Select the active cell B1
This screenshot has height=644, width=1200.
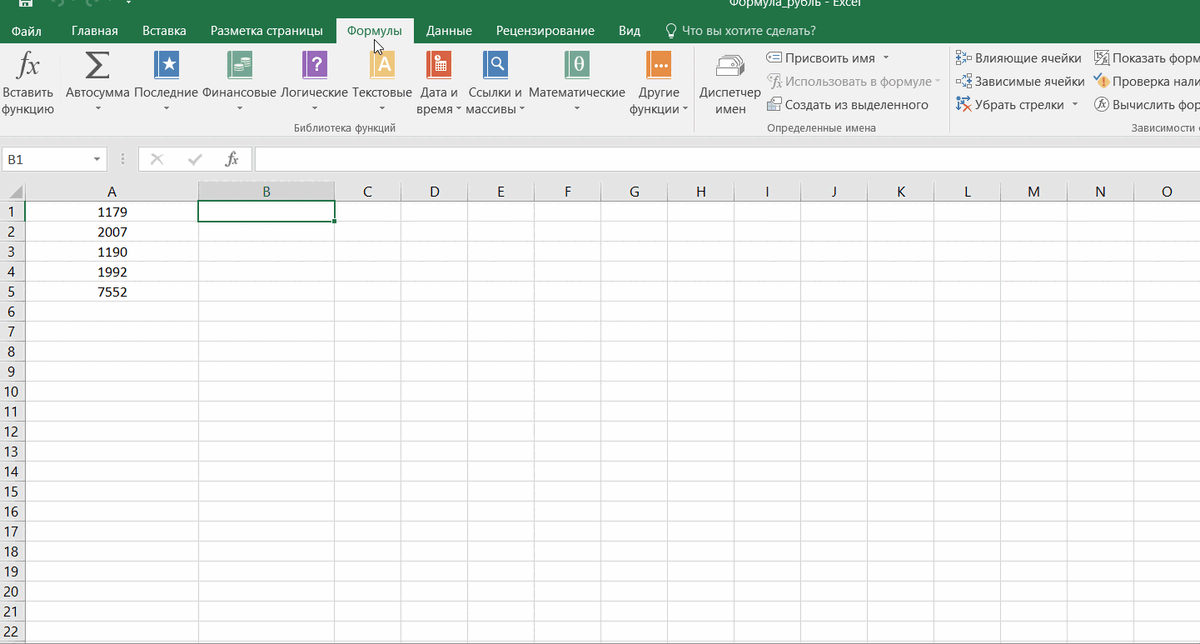click(x=267, y=212)
